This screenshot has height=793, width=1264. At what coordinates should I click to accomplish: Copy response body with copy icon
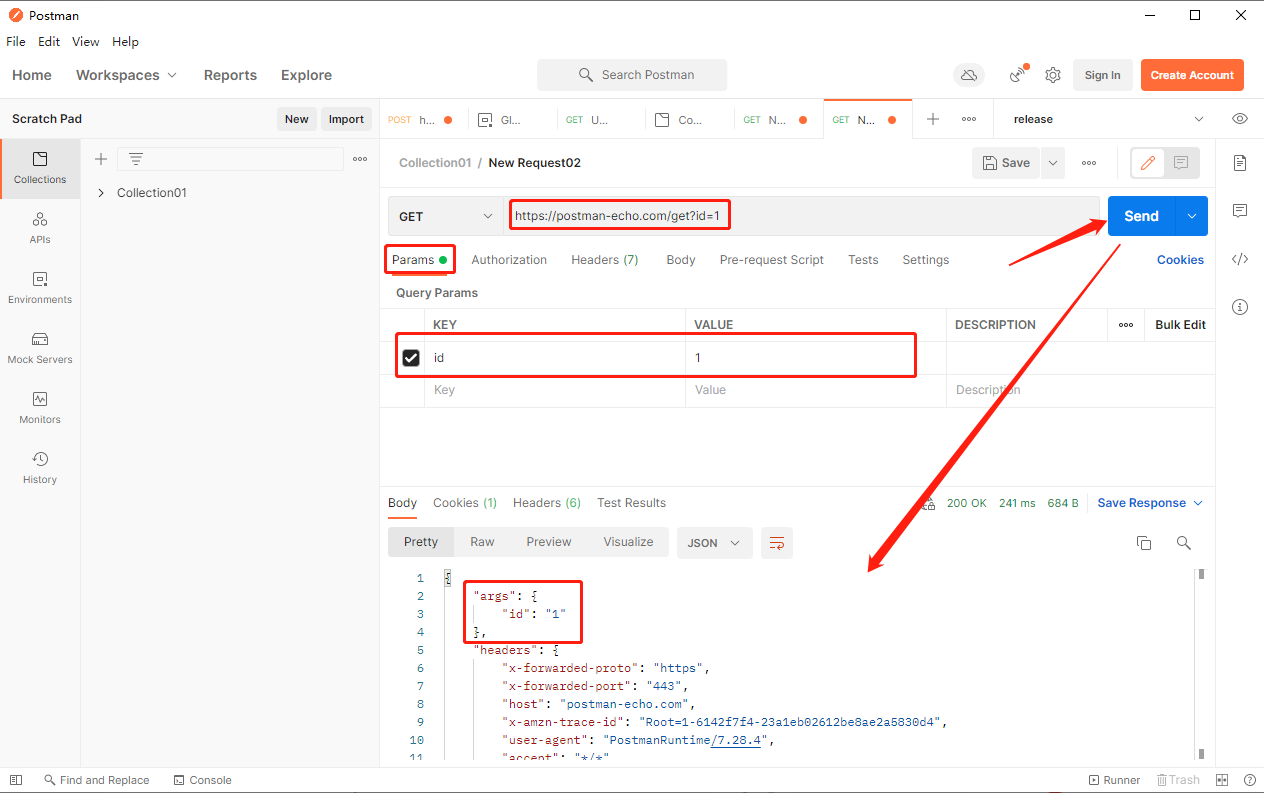(x=1144, y=543)
